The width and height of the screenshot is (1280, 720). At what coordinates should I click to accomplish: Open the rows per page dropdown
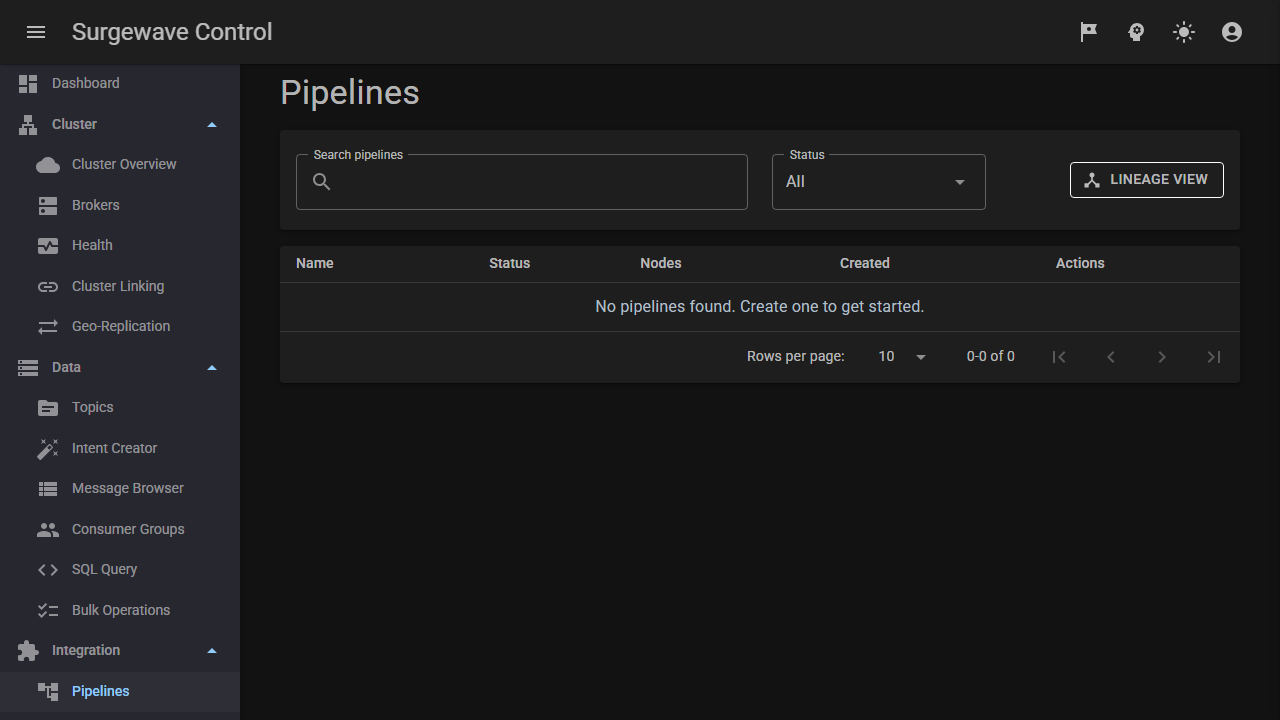coord(902,357)
